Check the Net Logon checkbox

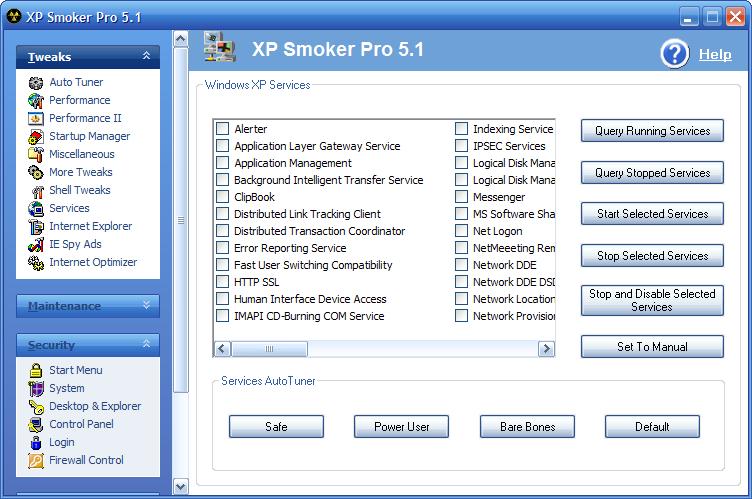pyautogui.click(x=461, y=231)
